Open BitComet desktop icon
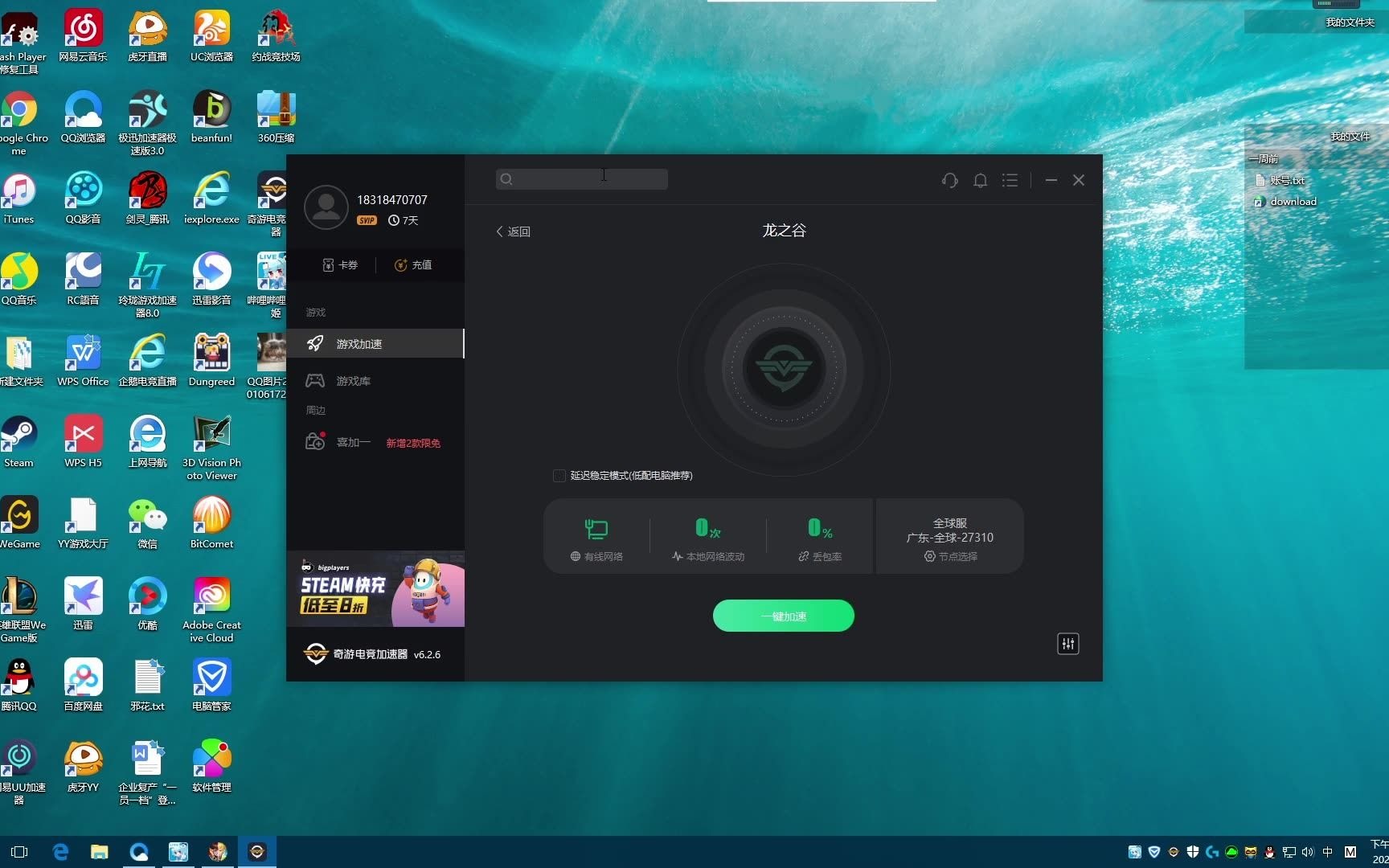This screenshot has width=1389, height=868. [x=211, y=523]
